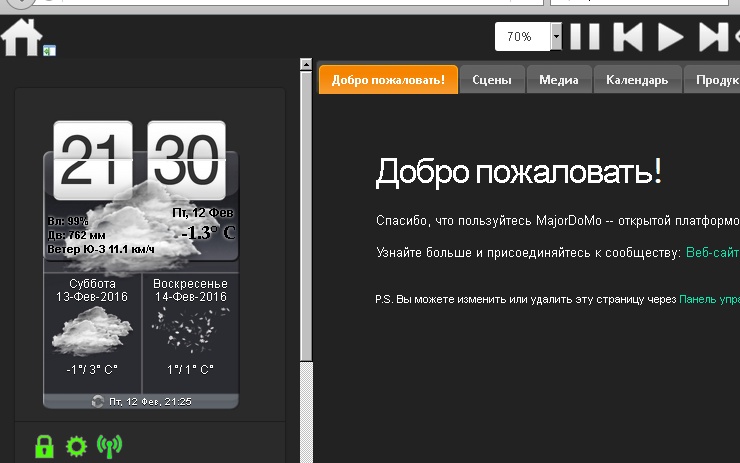740x463 pixels.
Task: Click the 1°/ 1° C° forecast temperature
Action: (x=190, y=370)
